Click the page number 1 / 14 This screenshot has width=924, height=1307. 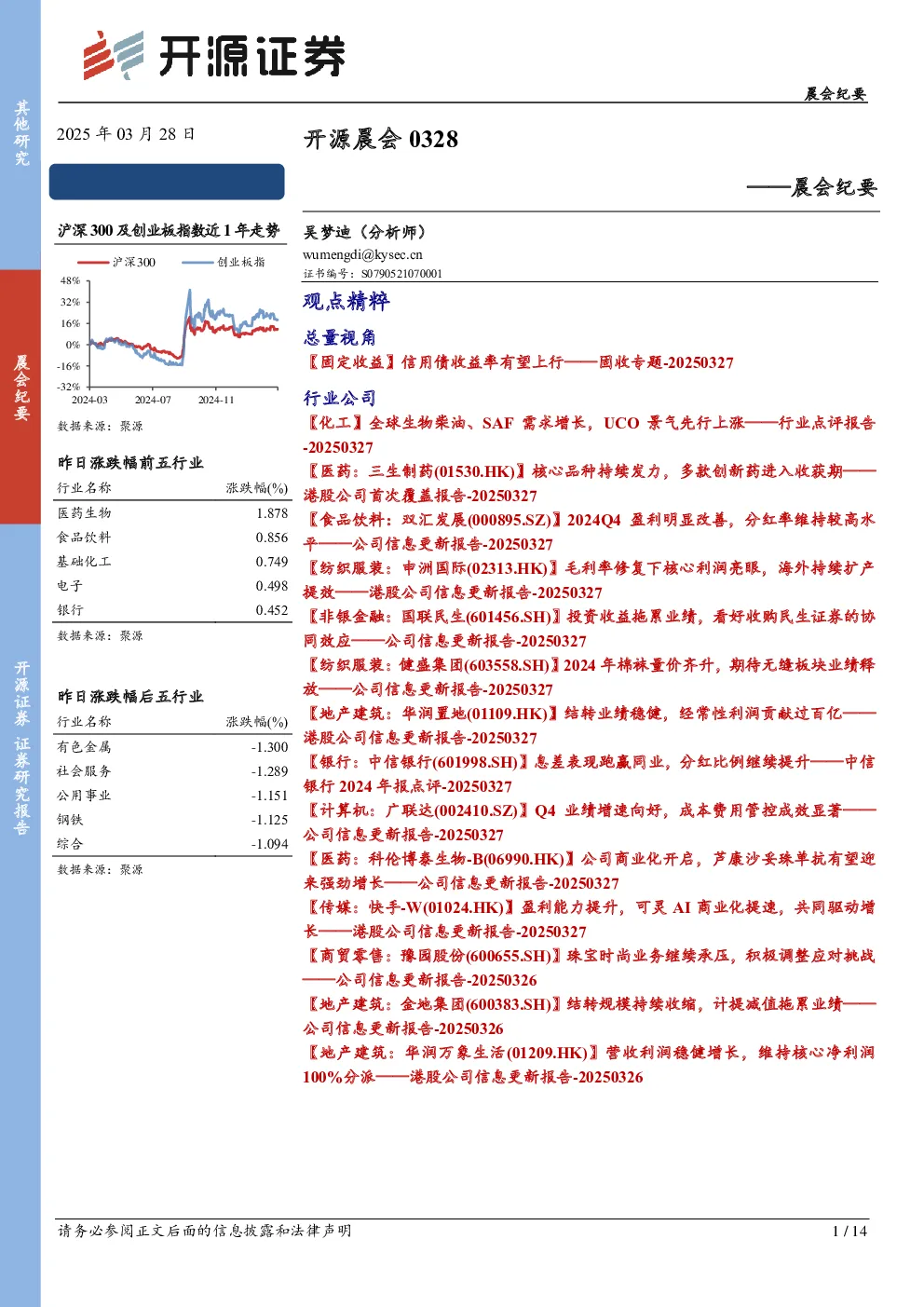click(849, 1231)
